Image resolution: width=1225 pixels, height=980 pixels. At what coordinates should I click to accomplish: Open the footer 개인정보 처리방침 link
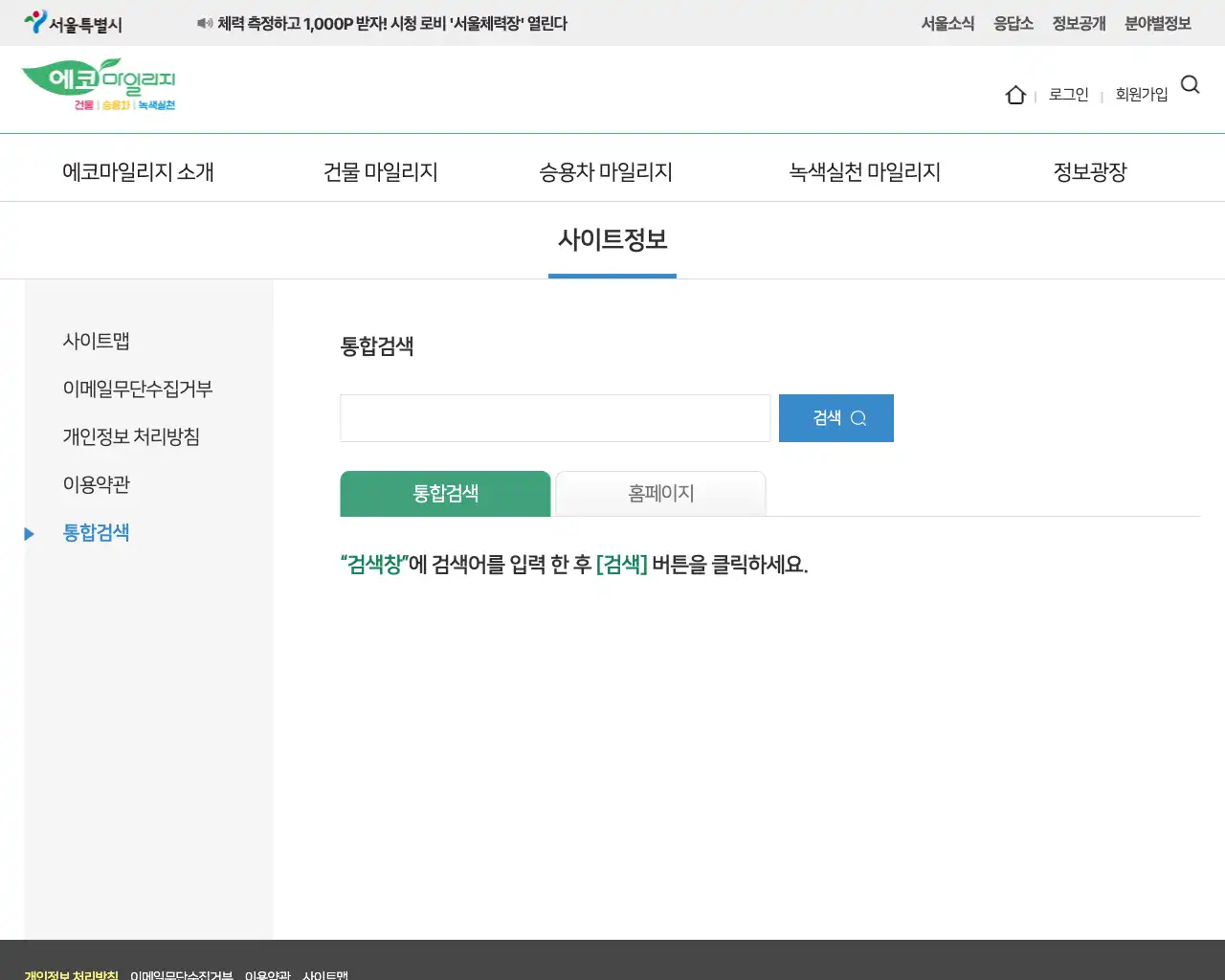(x=71, y=974)
